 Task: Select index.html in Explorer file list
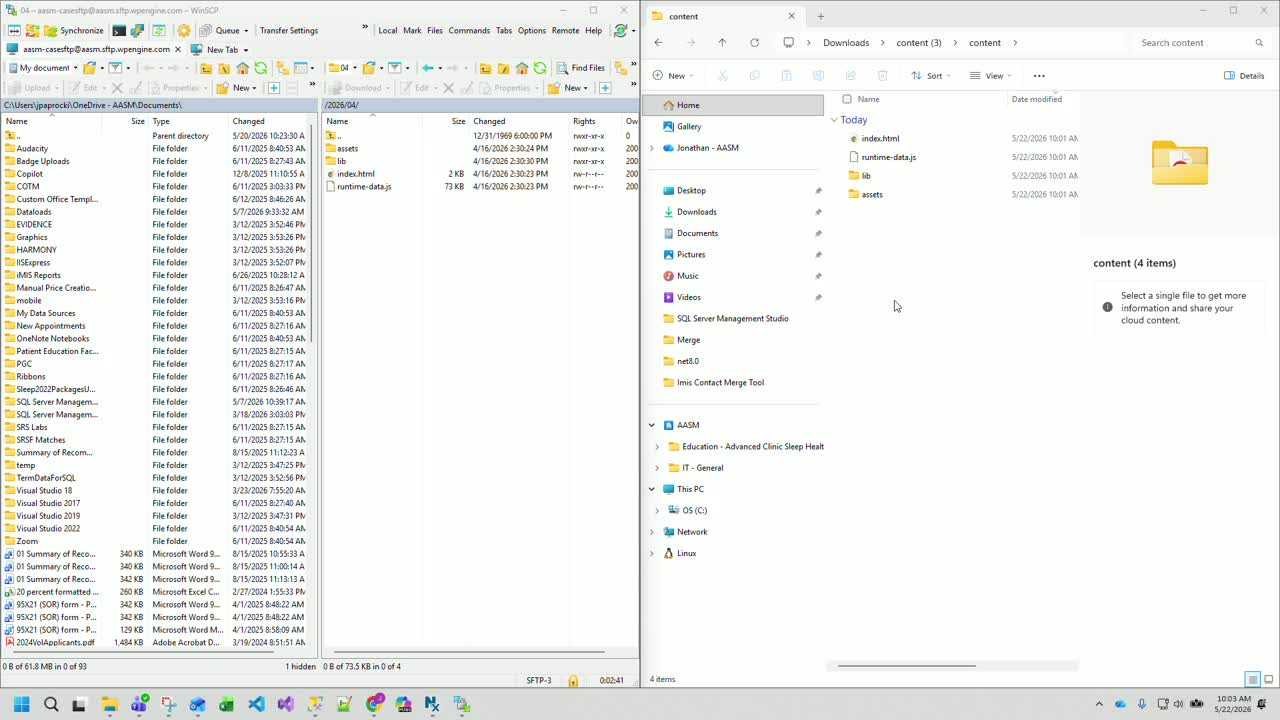point(880,139)
